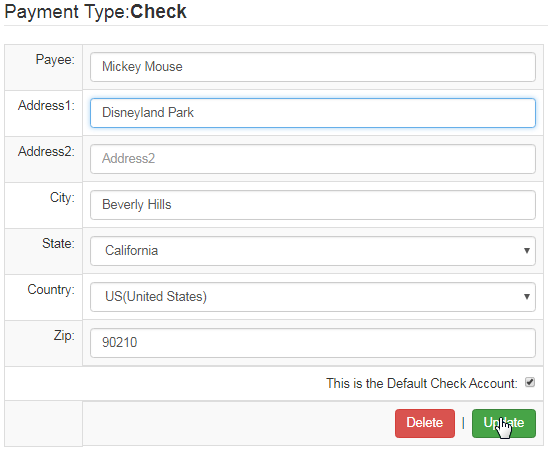Click the State label
This screenshot has width=548, height=449.
[x=58, y=244]
